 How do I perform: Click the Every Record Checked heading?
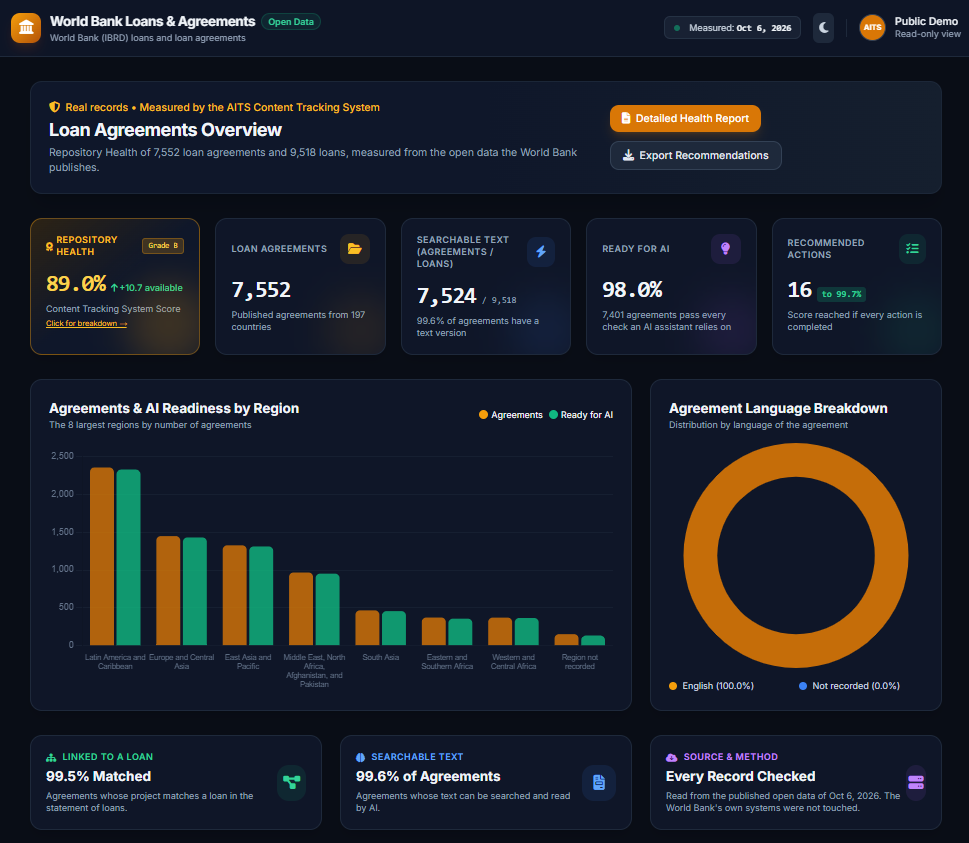click(x=740, y=776)
